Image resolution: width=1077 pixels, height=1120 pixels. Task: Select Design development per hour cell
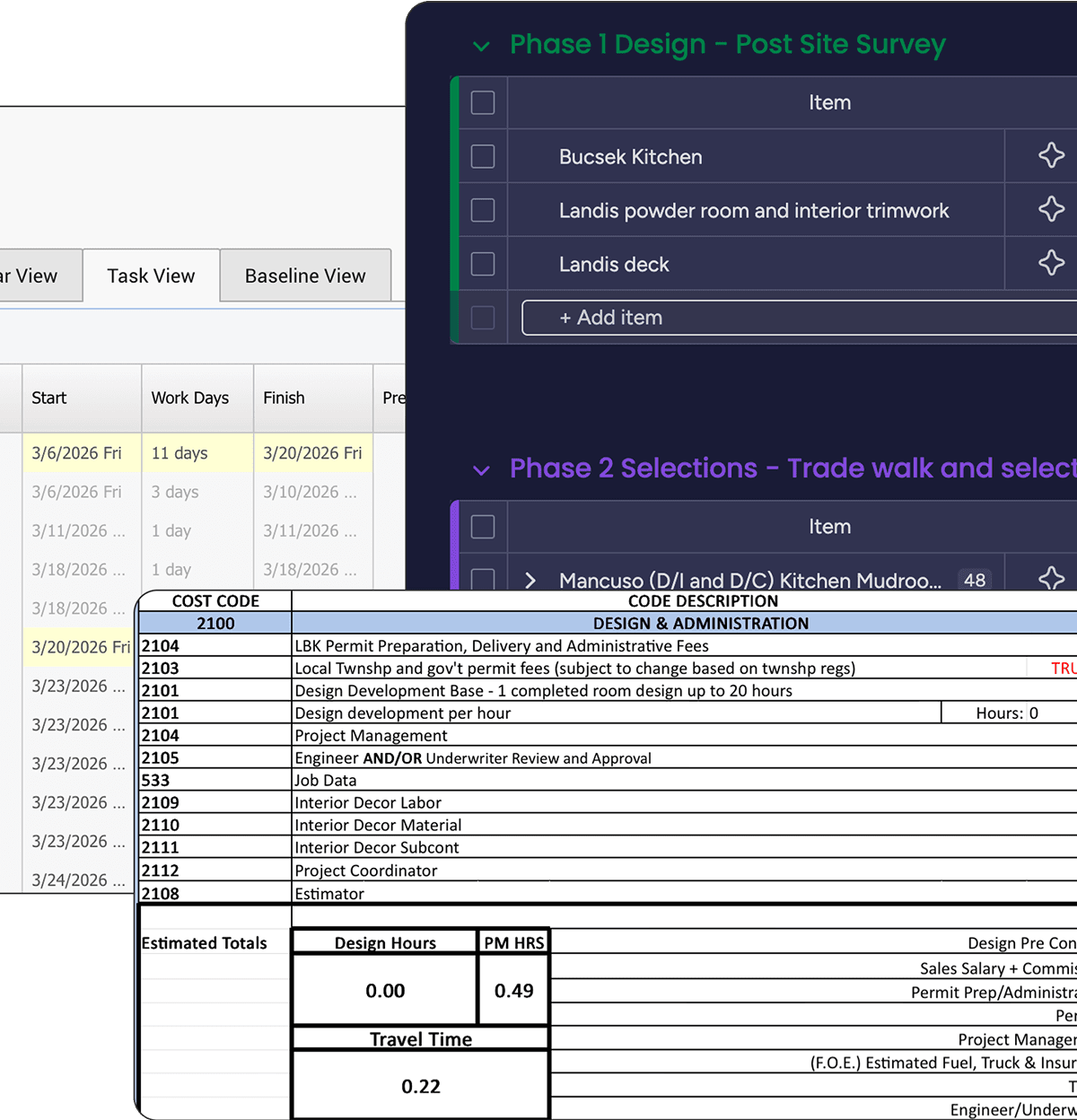pos(617,713)
